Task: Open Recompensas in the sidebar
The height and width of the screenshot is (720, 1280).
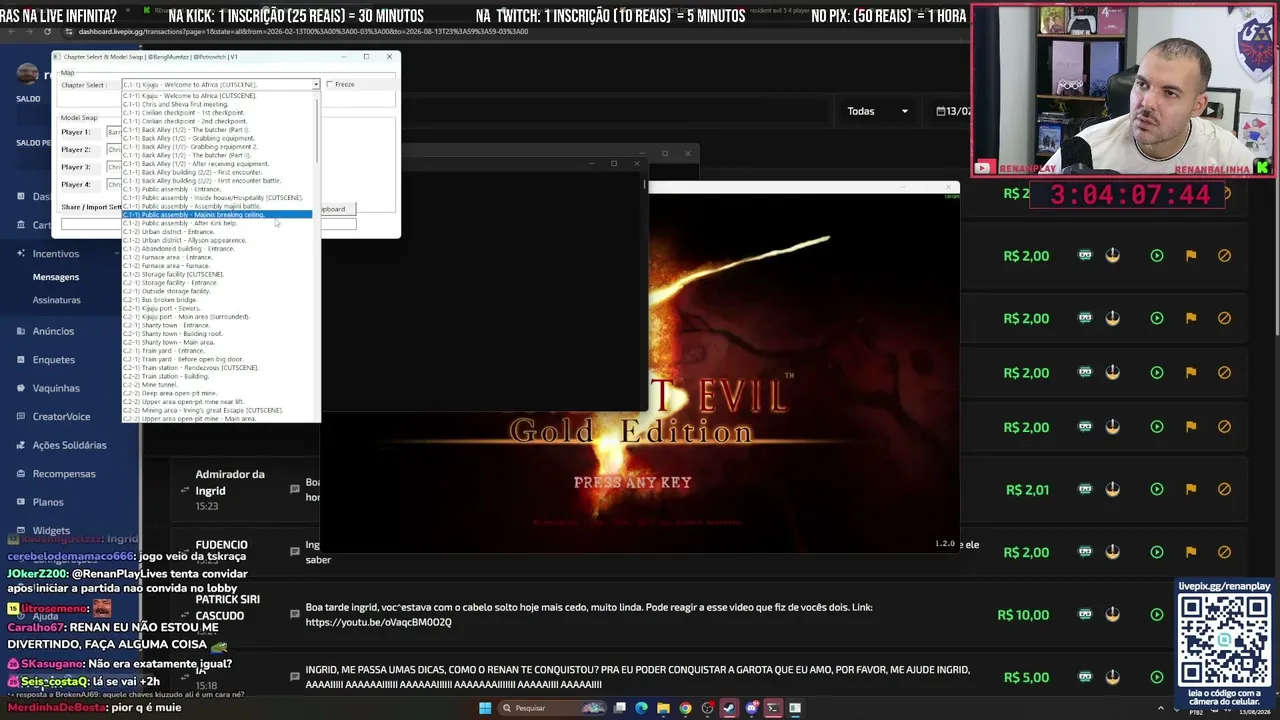Action: pos(64,474)
